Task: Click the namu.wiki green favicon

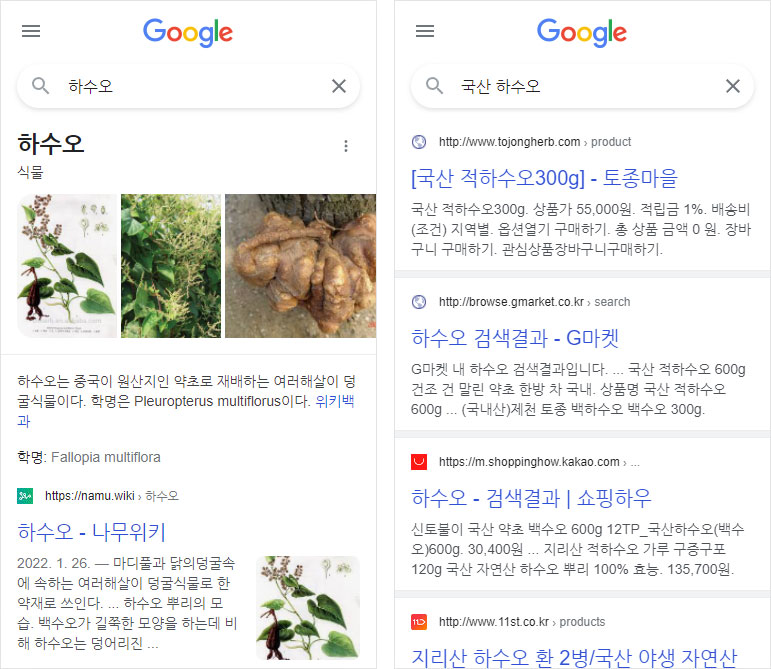Action: click(x=25, y=495)
